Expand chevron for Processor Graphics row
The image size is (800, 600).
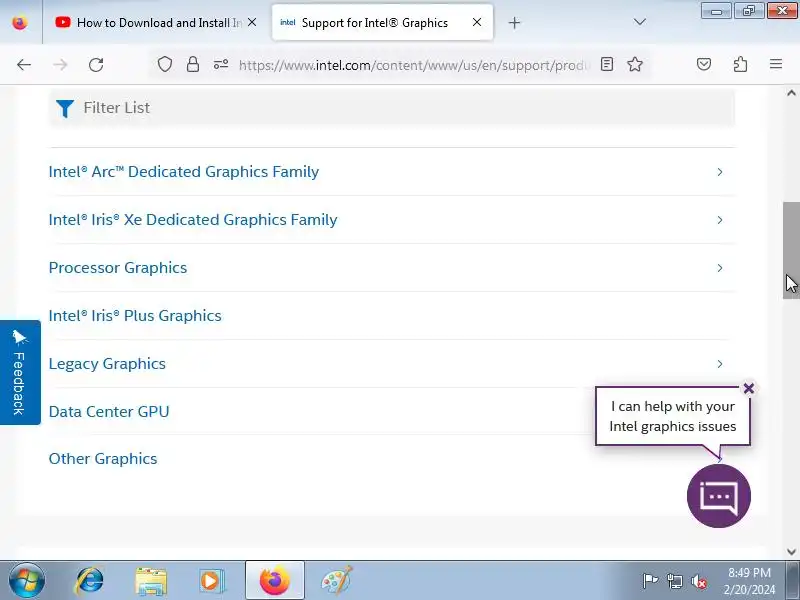click(720, 268)
